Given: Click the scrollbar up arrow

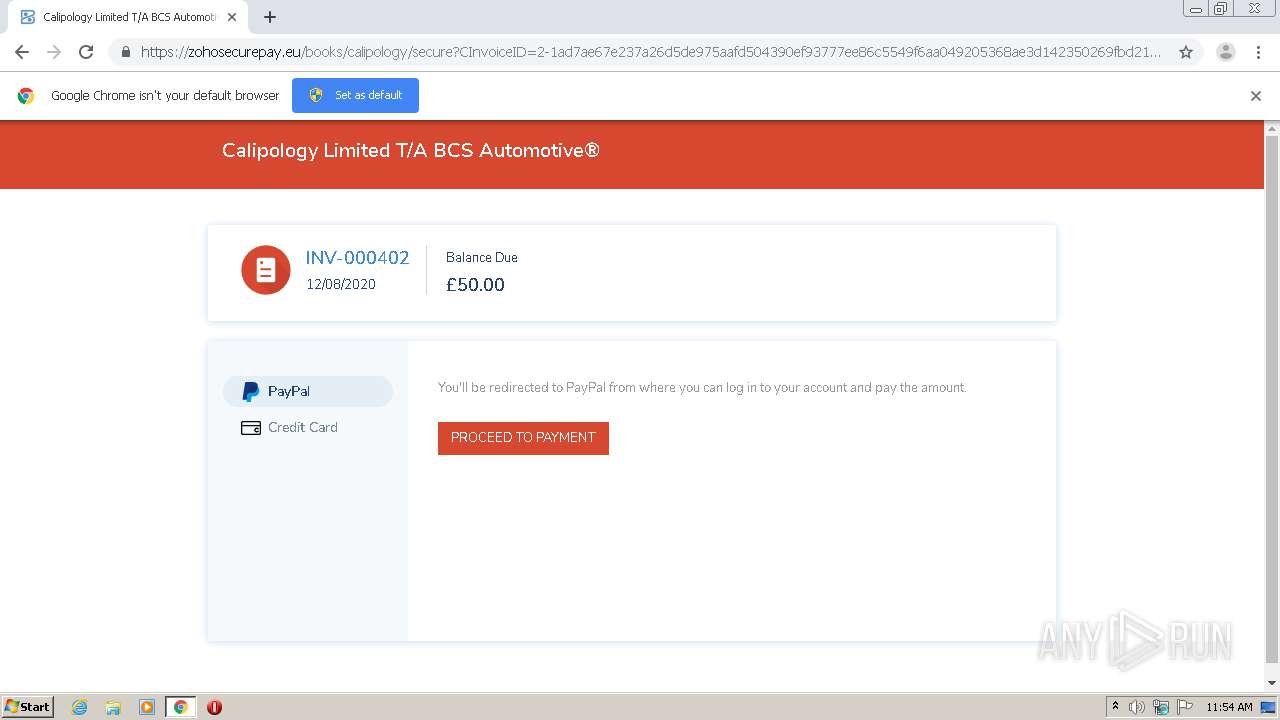Looking at the screenshot, I should [1272, 129].
